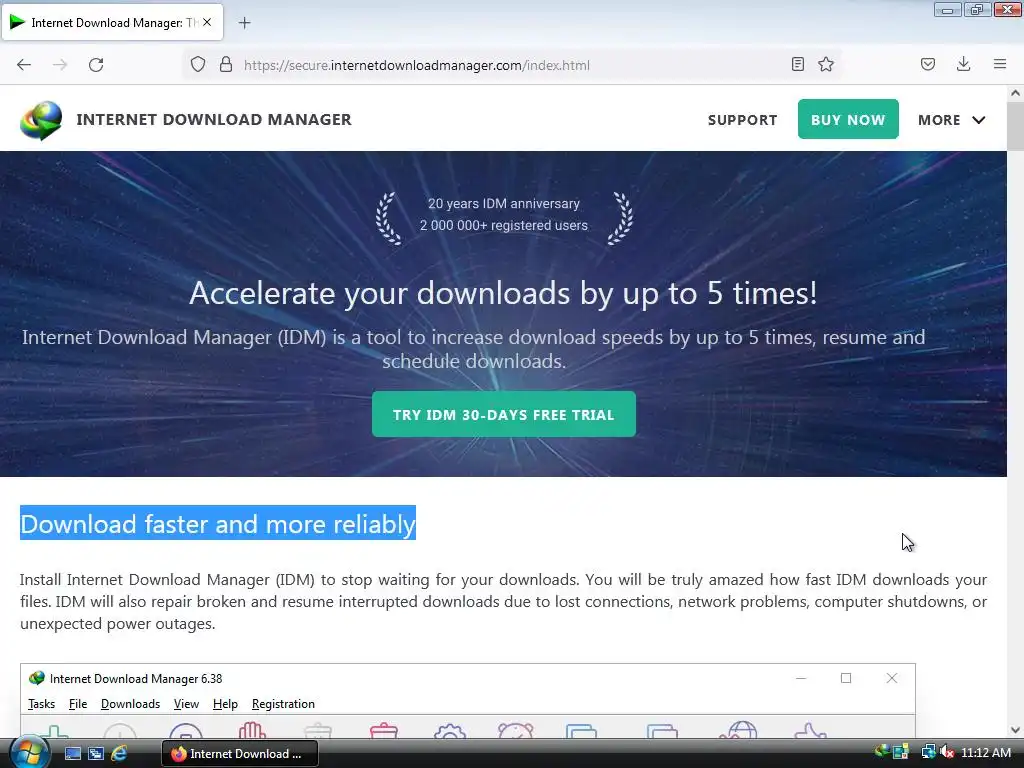1024x768 pixels.
Task: Restore down the Firefox window
Action: click(977, 10)
